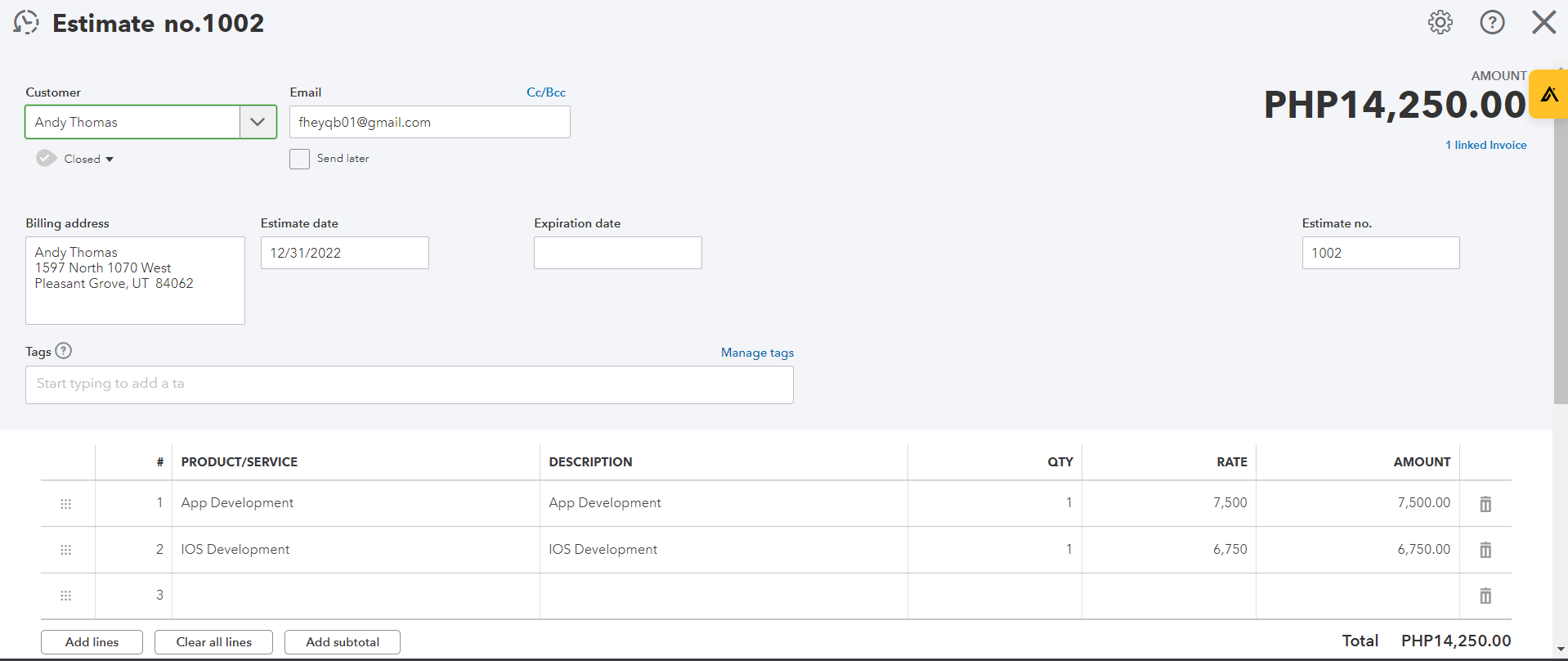Grab drag handle for line 1
The width and height of the screenshot is (1568, 661).
pos(66,504)
